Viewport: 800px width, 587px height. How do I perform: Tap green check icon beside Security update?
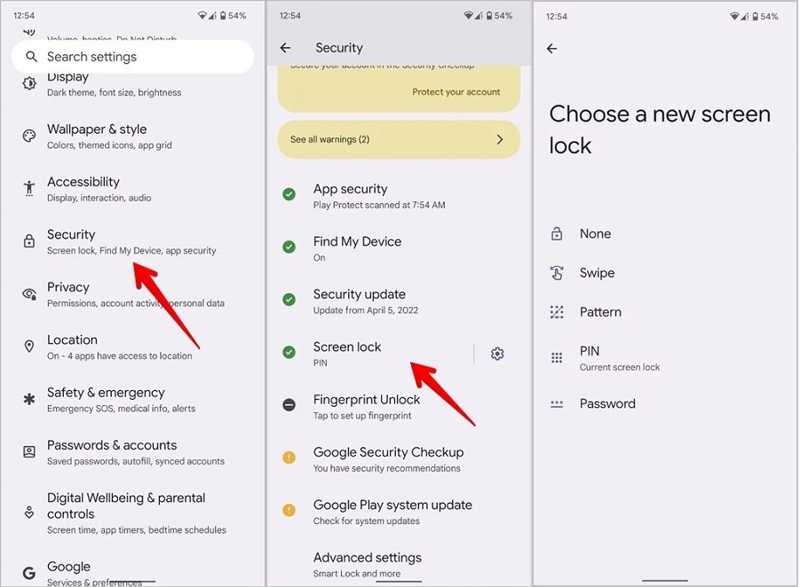click(289, 299)
